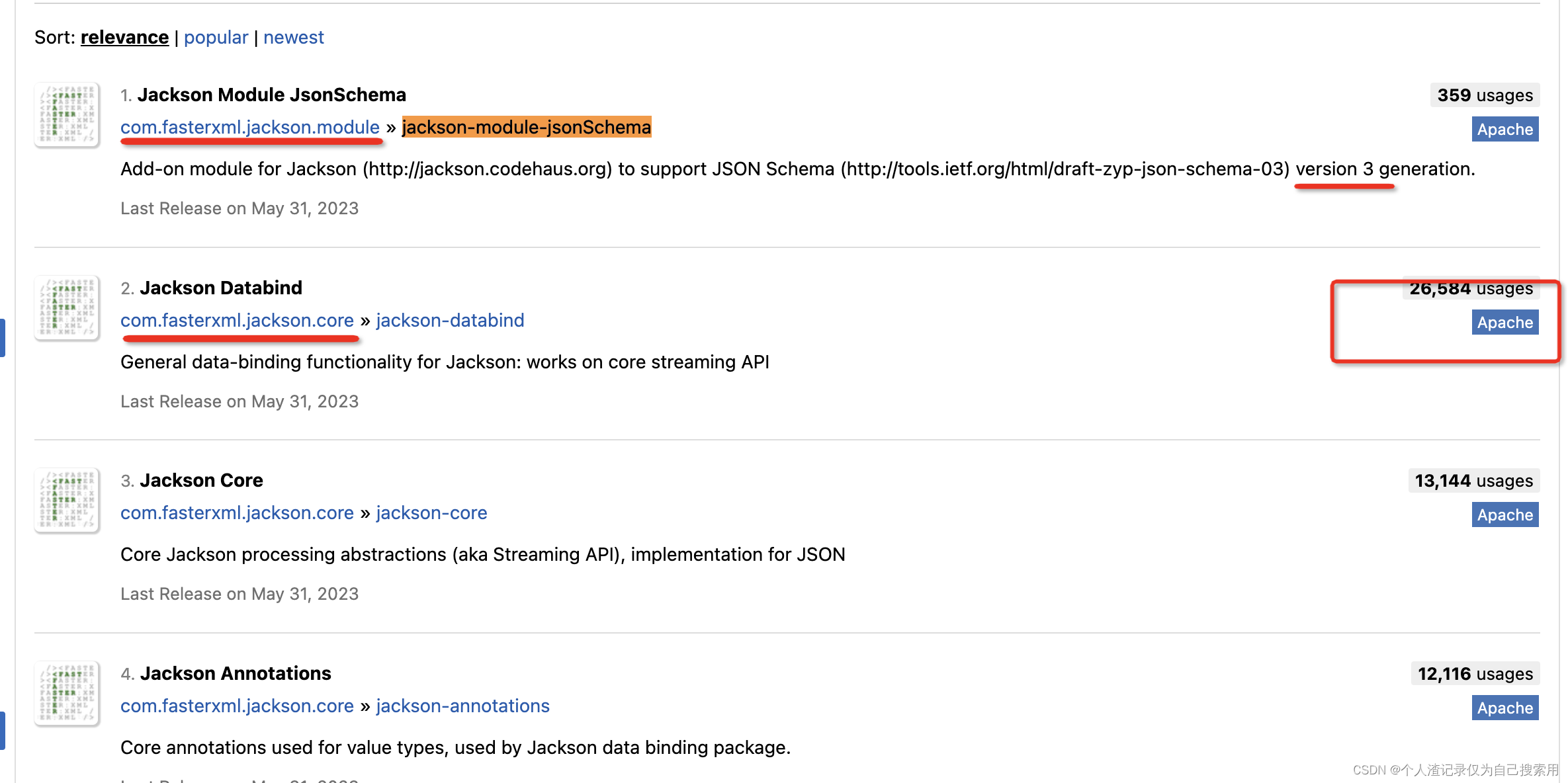Click the Jackson Databind FasterXML logo

click(x=66, y=308)
